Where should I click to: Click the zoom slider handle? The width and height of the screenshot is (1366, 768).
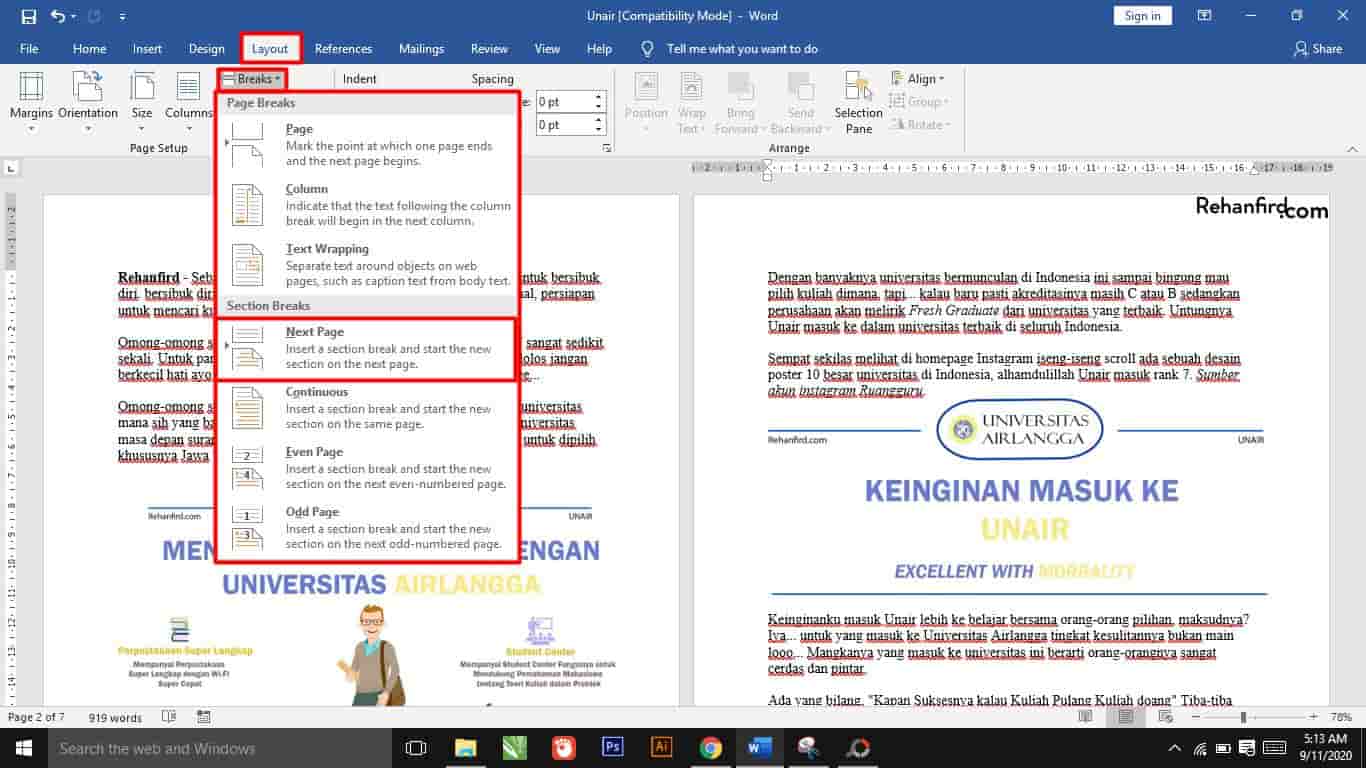click(1243, 717)
